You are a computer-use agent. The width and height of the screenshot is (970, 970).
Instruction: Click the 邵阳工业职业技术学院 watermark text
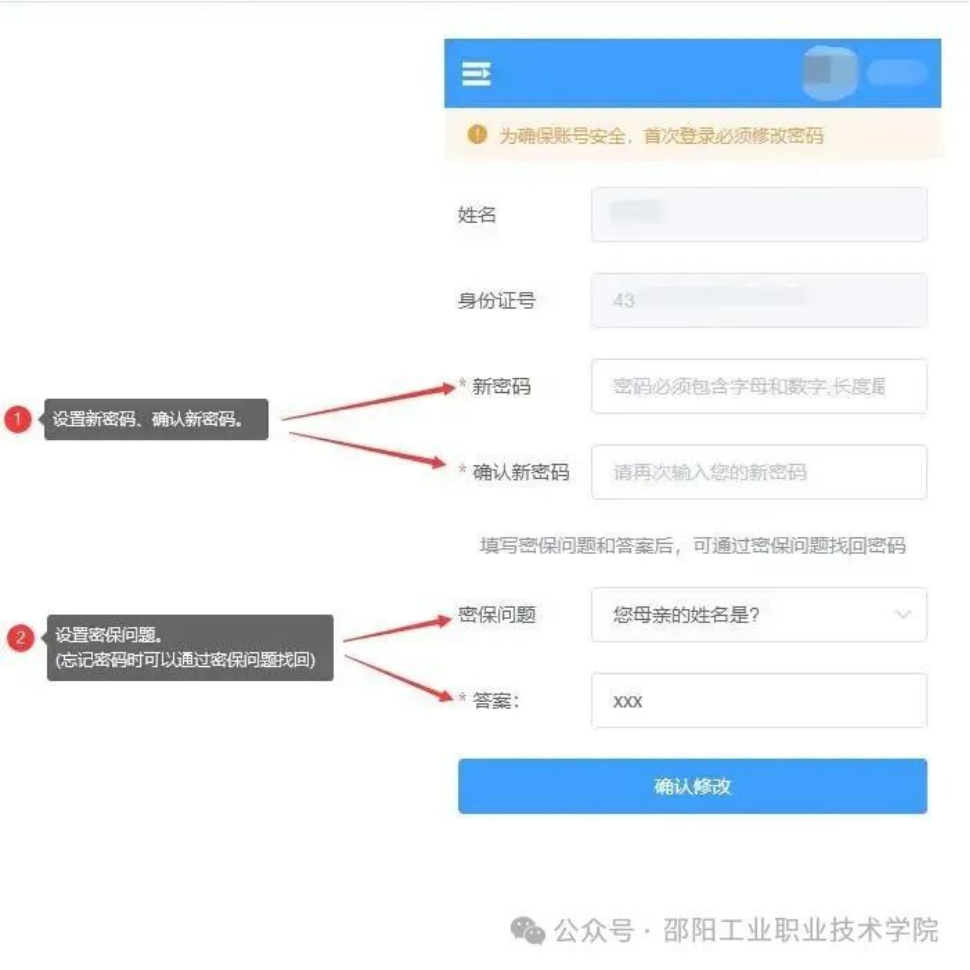(800, 930)
